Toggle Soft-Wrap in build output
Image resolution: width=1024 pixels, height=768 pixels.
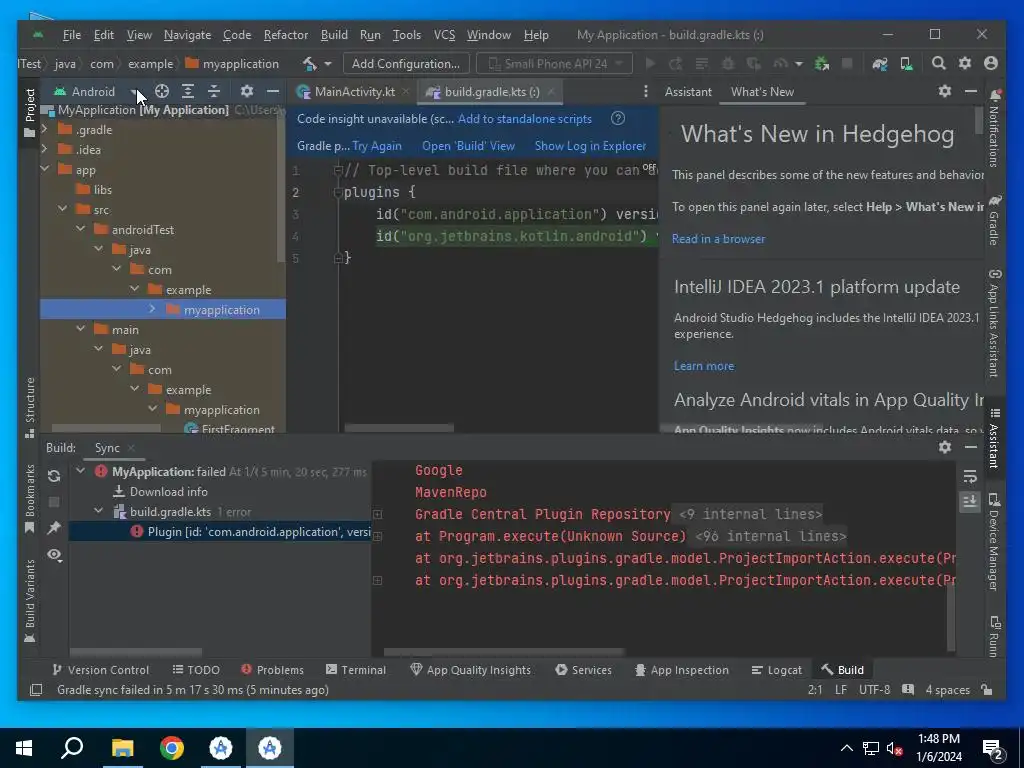click(970, 477)
